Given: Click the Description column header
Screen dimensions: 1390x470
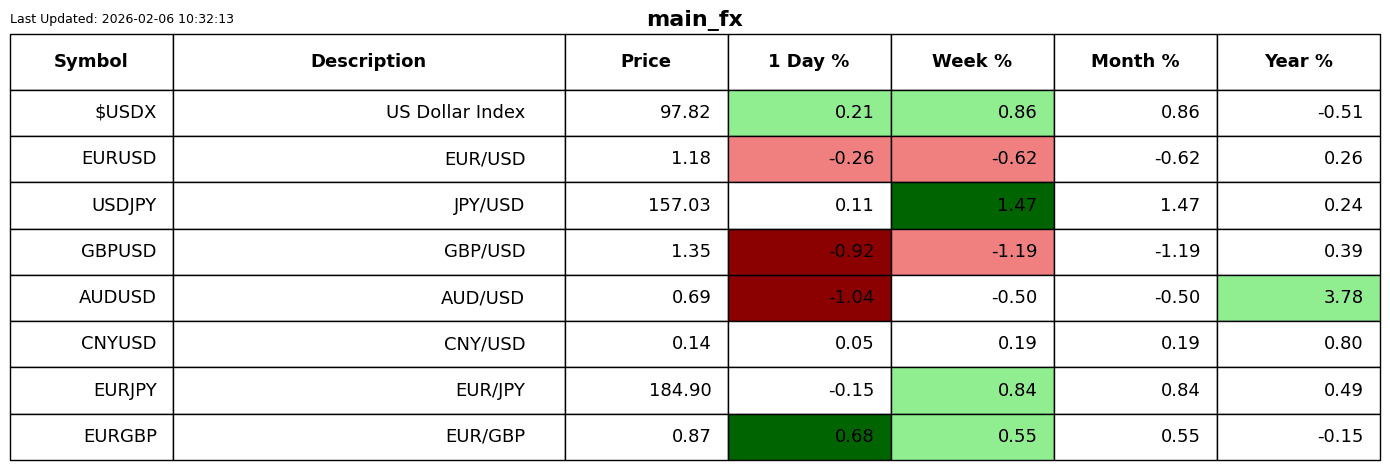Looking at the screenshot, I should (x=368, y=62).
